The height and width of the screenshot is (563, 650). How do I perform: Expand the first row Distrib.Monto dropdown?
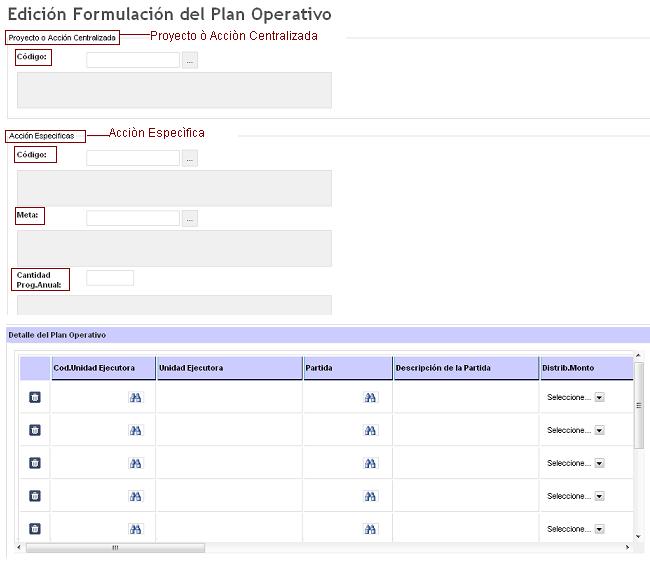599,398
